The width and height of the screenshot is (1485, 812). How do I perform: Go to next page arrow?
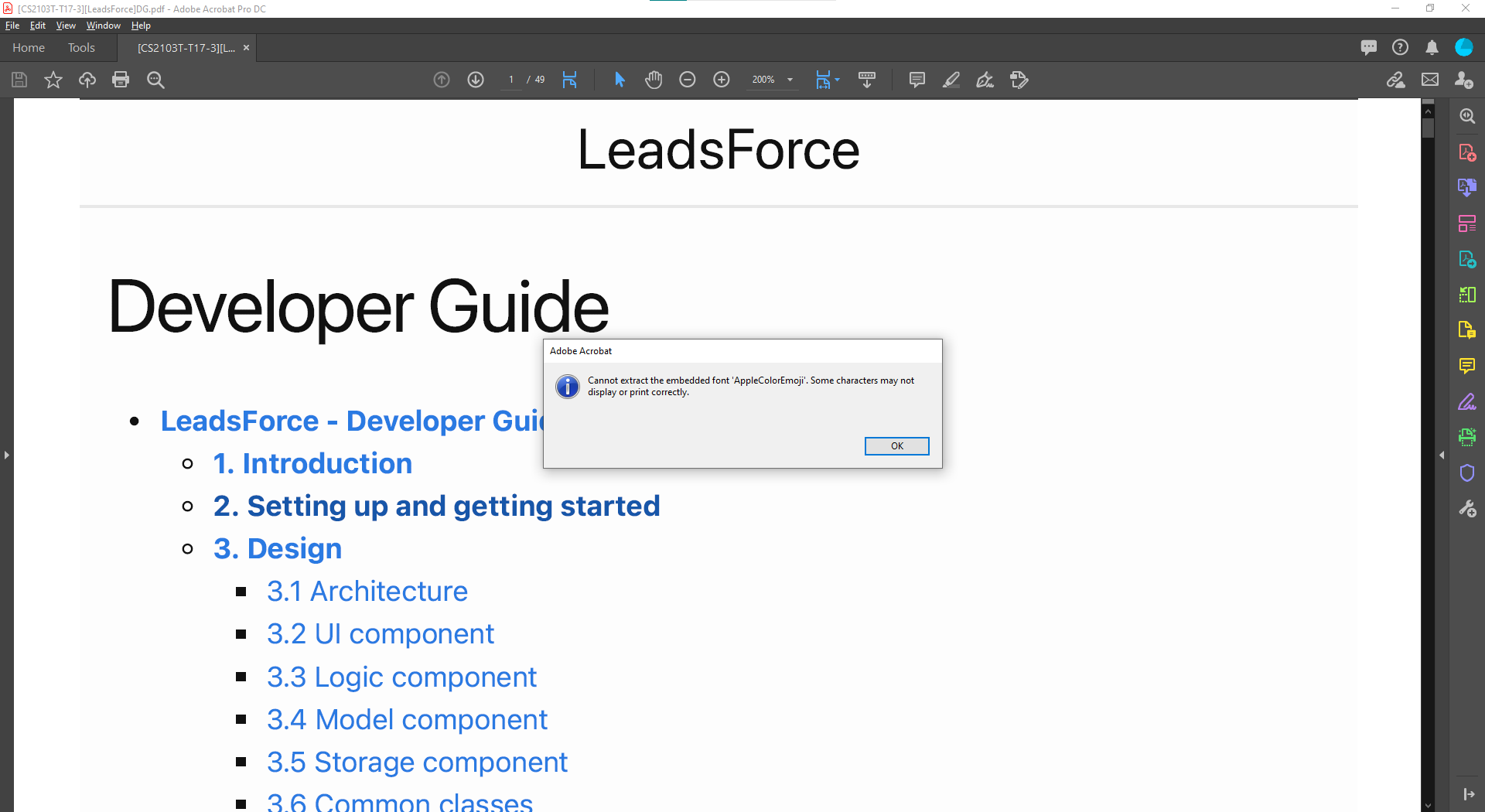(476, 80)
